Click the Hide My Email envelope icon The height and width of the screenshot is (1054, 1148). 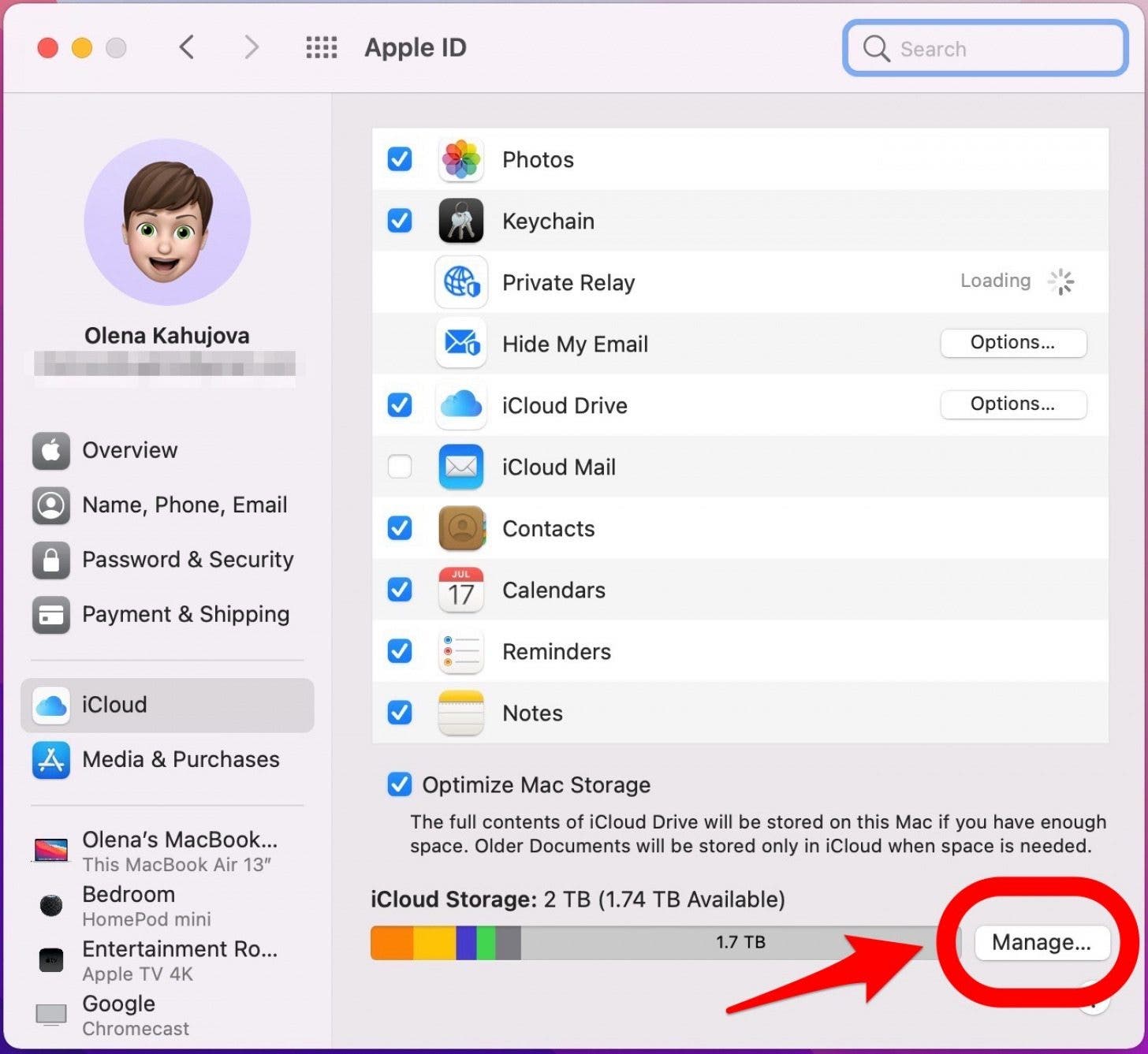[460, 344]
